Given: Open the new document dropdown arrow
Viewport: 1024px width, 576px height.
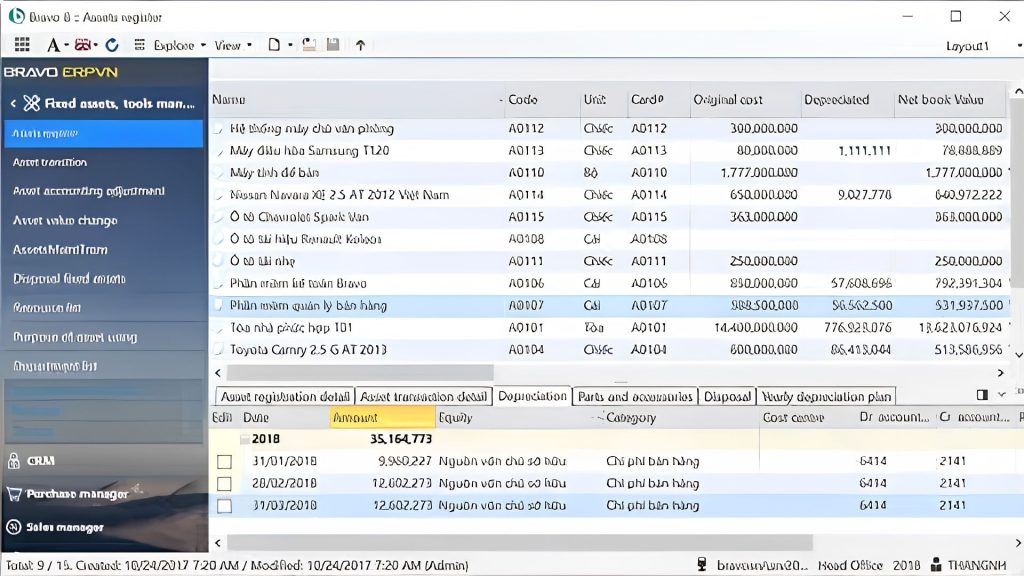Looking at the screenshot, I should point(290,45).
